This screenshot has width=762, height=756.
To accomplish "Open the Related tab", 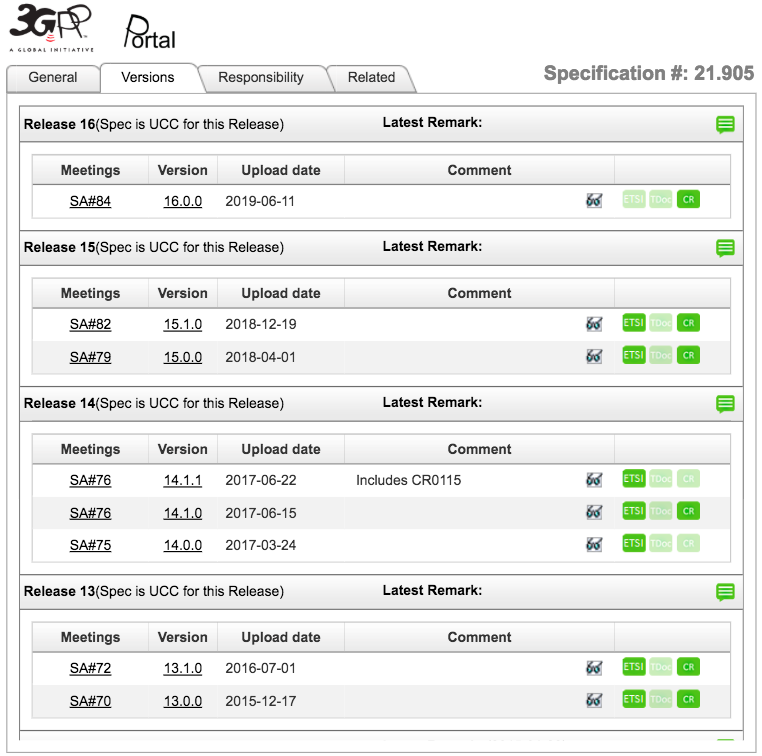I will point(371,78).
